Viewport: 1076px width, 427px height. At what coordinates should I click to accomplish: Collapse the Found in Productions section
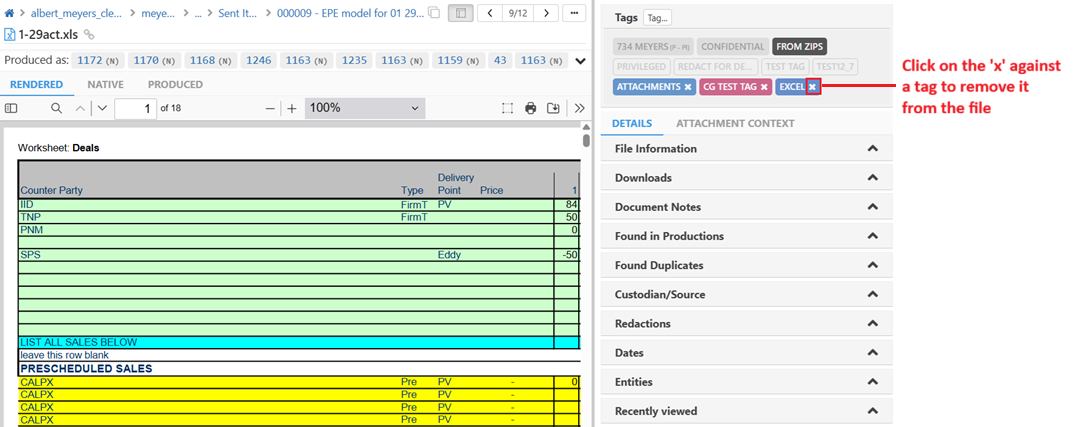pos(872,236)
